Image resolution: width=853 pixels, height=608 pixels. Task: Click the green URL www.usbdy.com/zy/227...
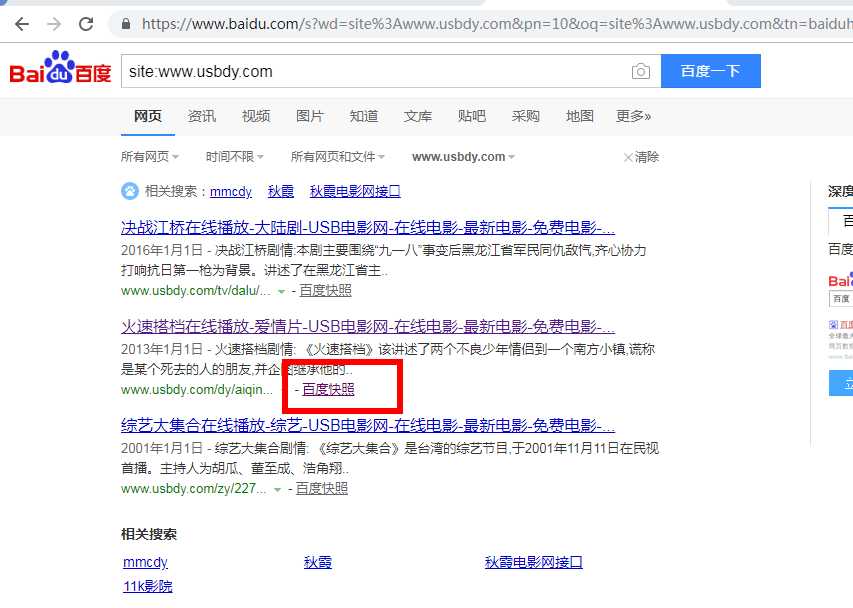tap(194, 489)
